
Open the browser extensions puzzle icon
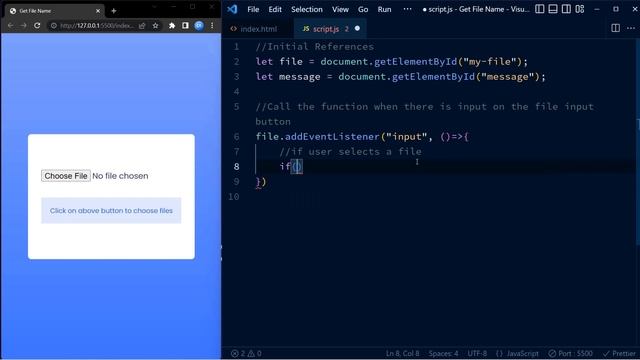pos(172,26)
